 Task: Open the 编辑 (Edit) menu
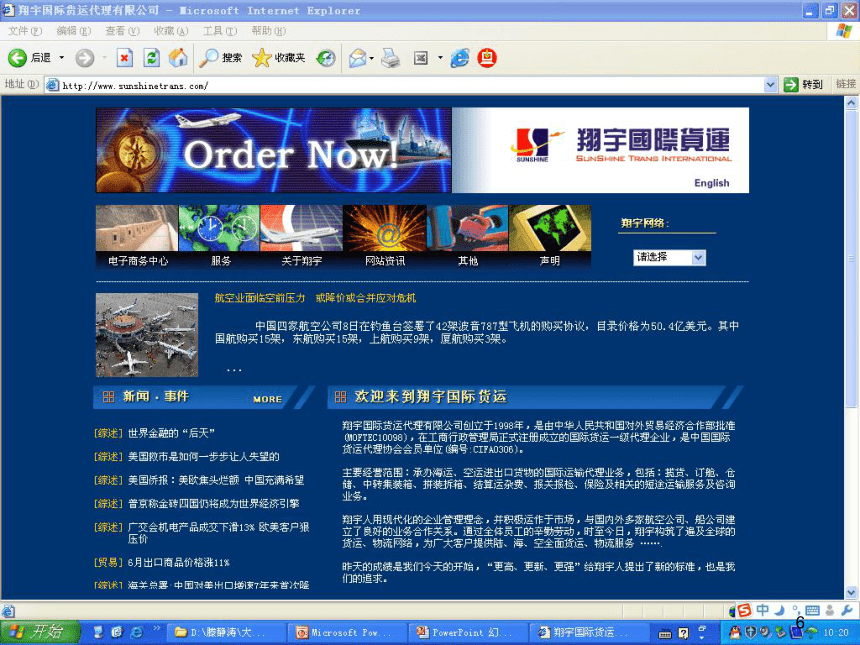(x=73, y=31)
